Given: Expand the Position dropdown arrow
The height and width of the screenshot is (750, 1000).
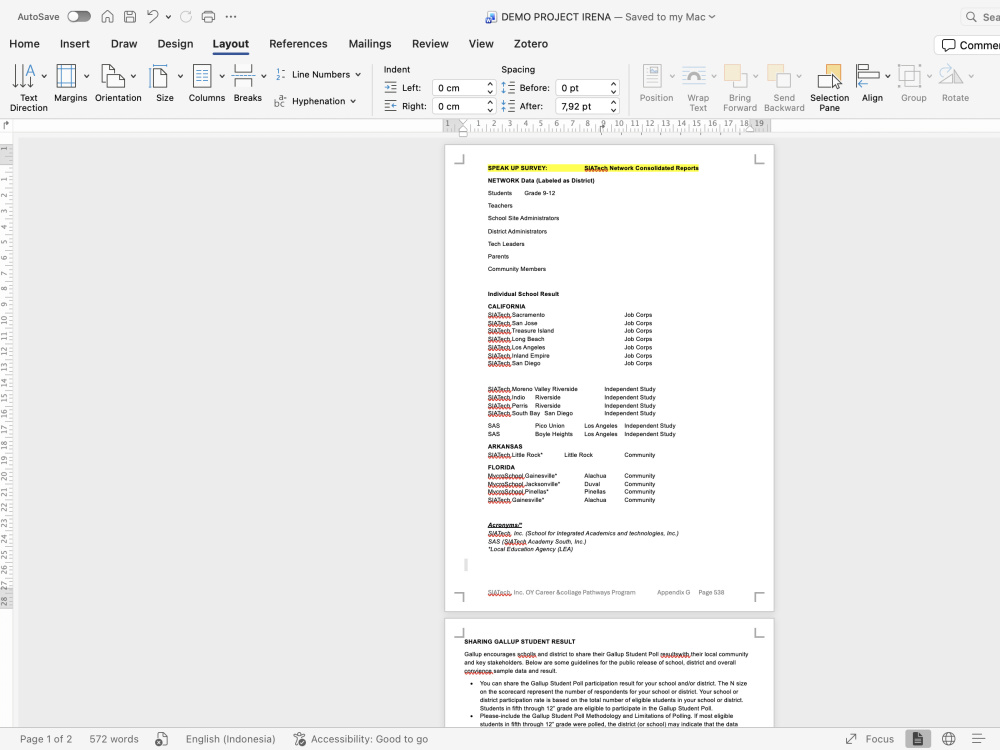Looking at the screenshot, I should [672, 77].
